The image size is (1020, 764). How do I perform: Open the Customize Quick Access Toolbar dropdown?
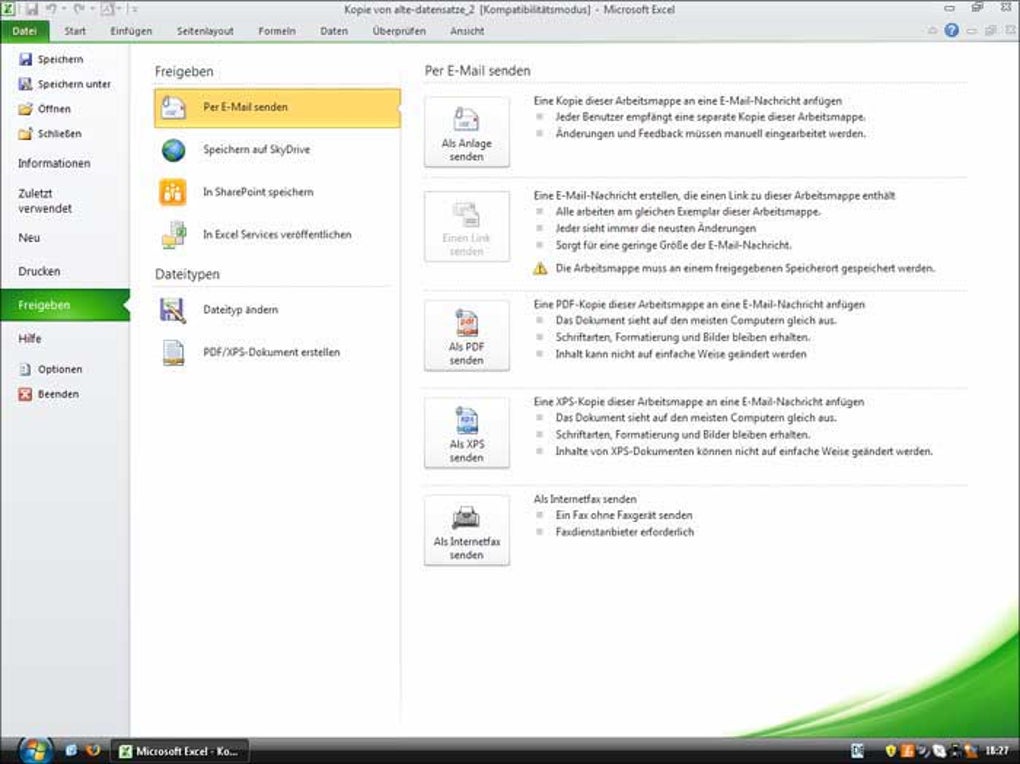(x=134, y=9)
